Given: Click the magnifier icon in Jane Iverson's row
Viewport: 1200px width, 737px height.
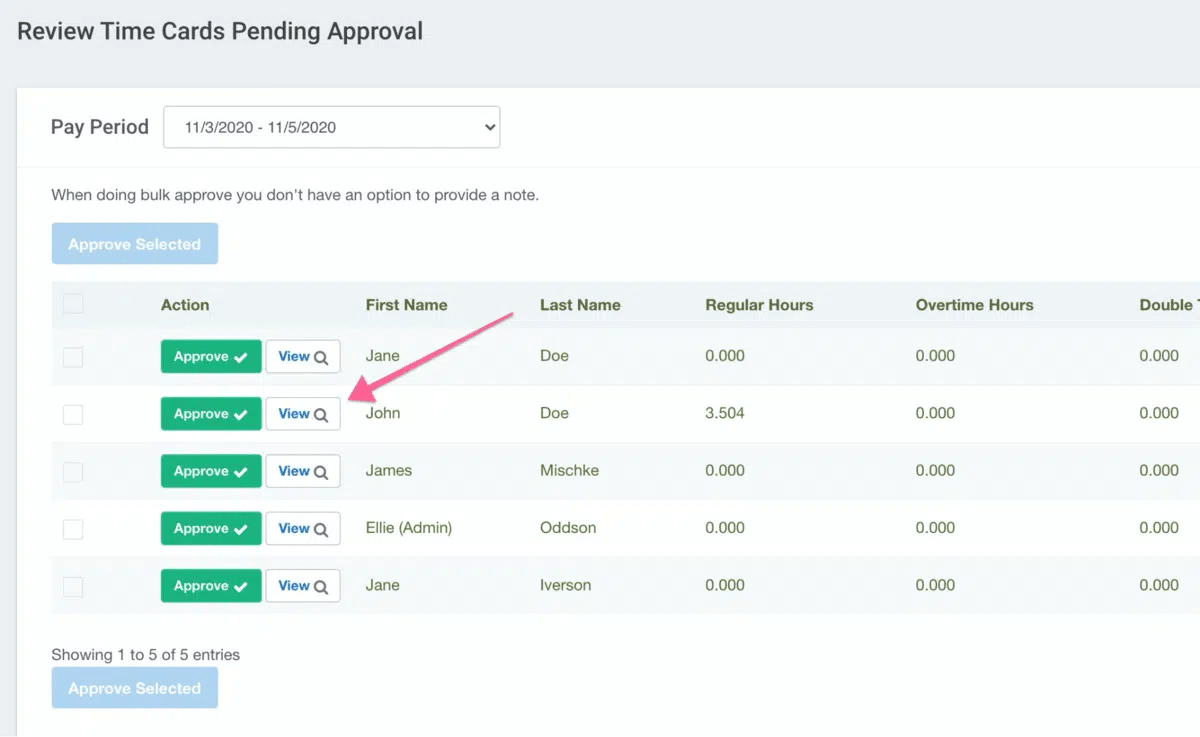Looking at the screenshot, I should (322, 585).
